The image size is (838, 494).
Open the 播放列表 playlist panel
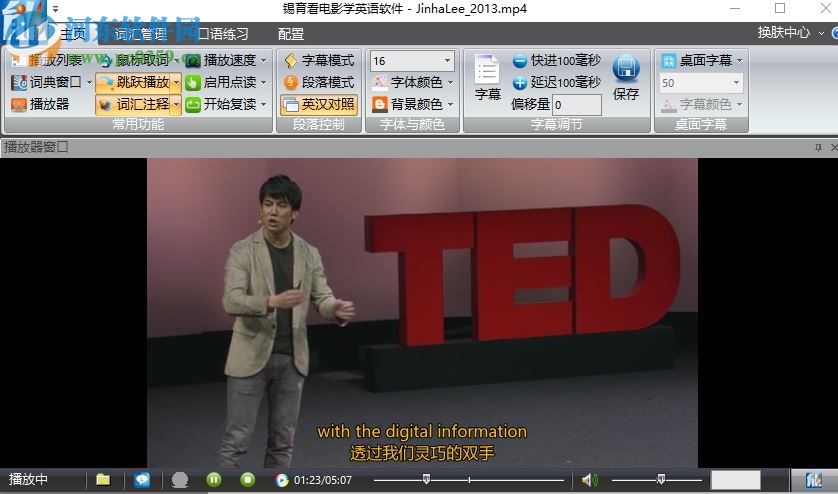tap(47, 60)
